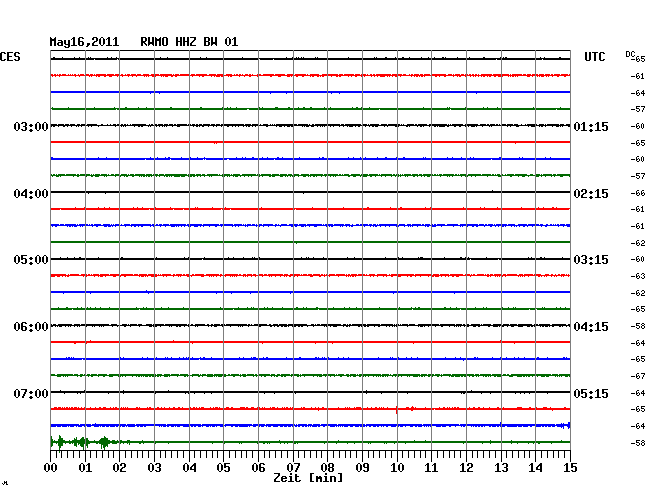Click minute 03 on the time axis
The image size is (650, 494).
pos(154,467)
